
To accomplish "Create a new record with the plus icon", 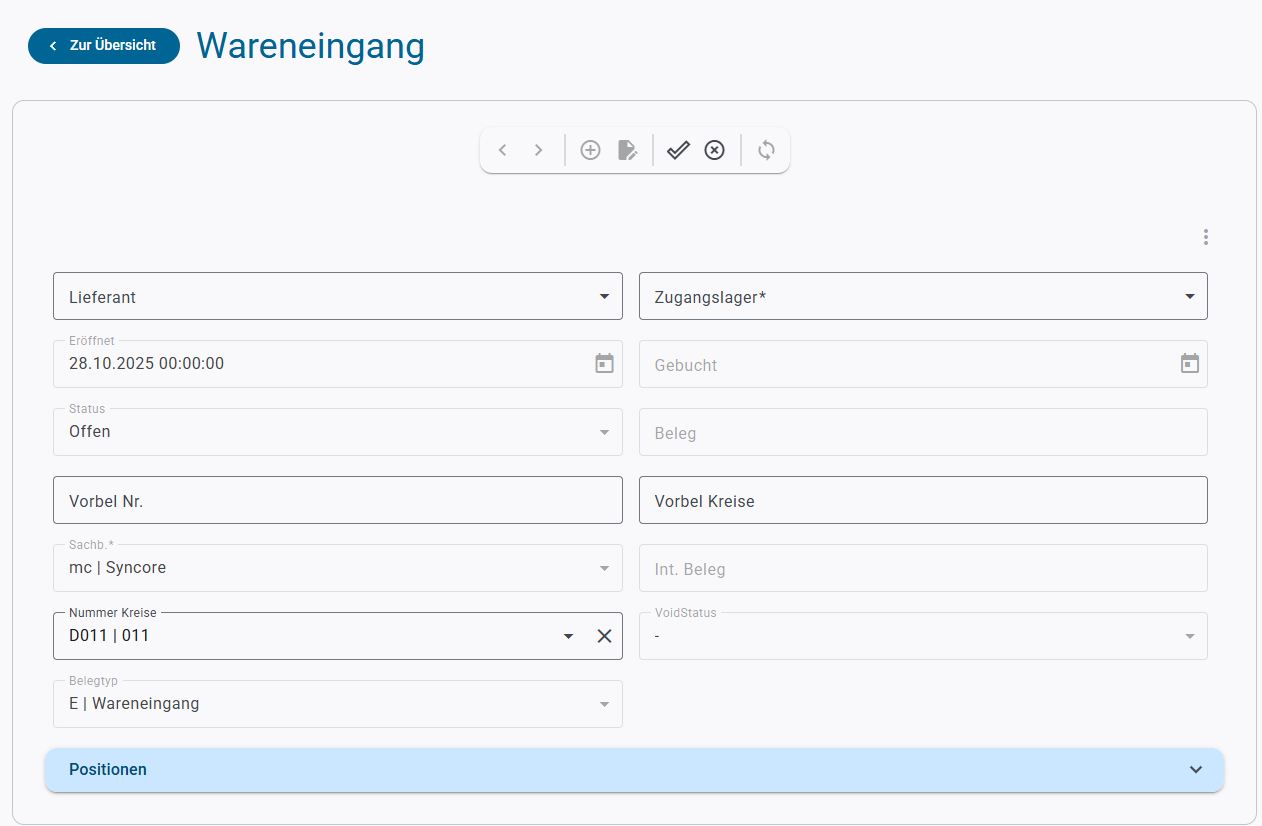I will [x=590, y=149].
